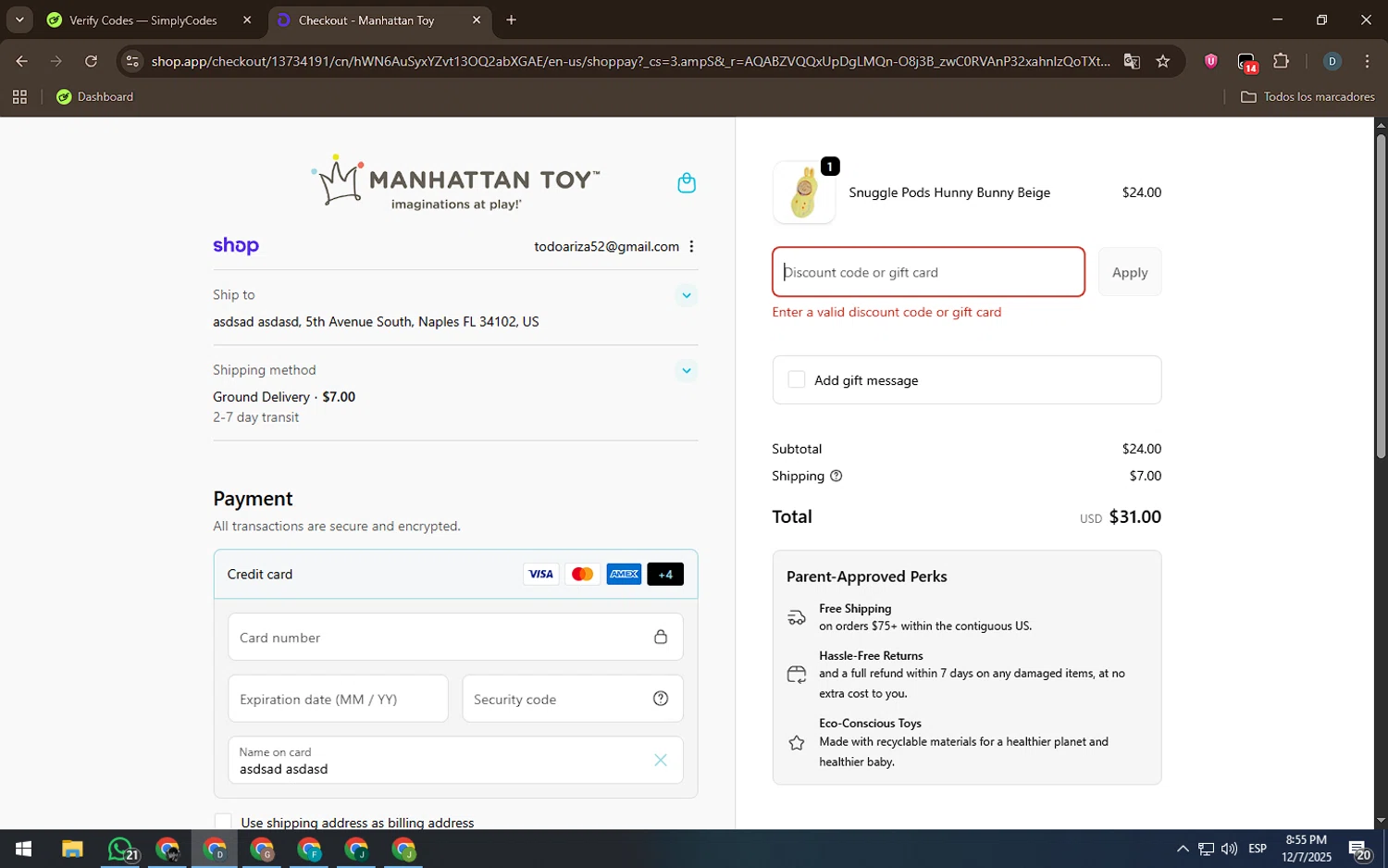The height and width of the screenshot is (868, 1388).
Task: Show hidden system tray icons
Action: 1183,849
